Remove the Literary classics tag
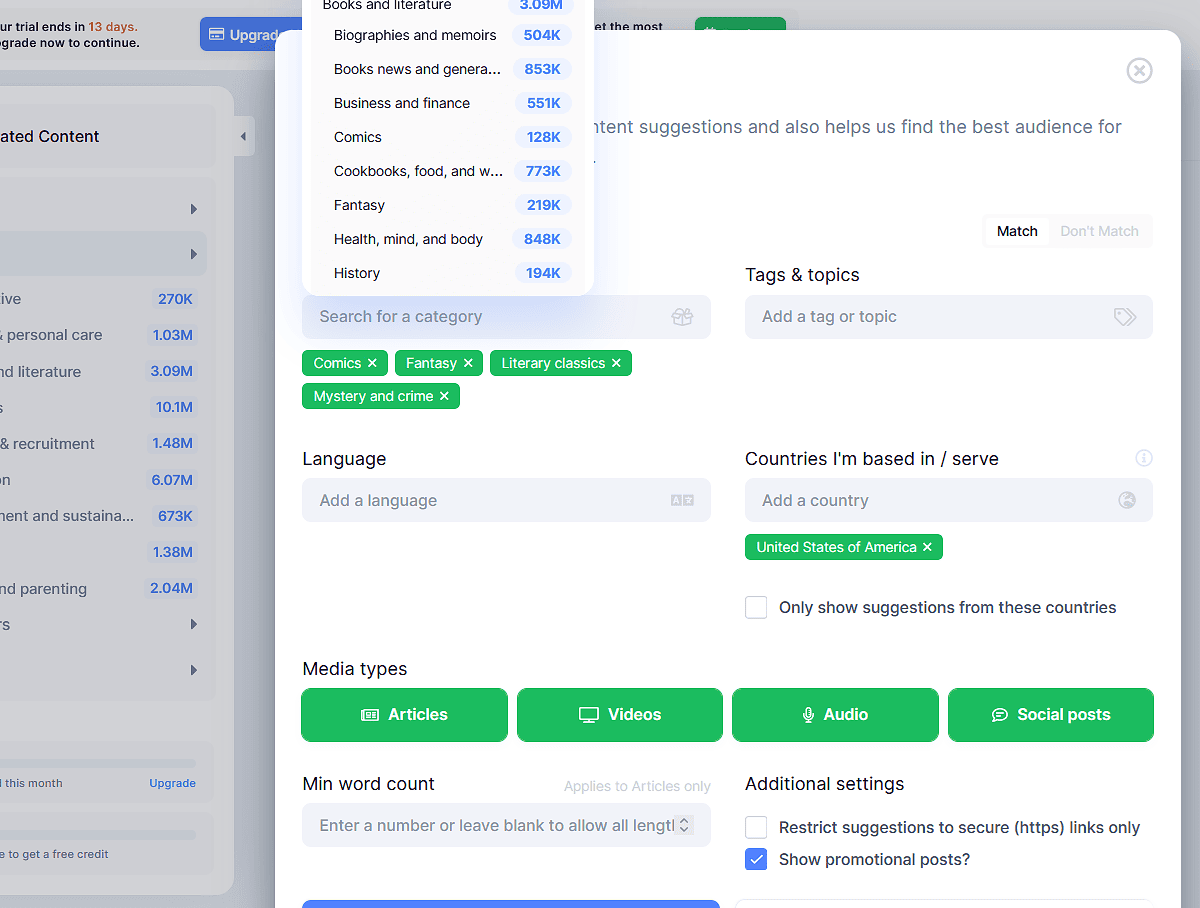Screen dimensions: 1200x908 pyautogui.click(x=616, y=363)
